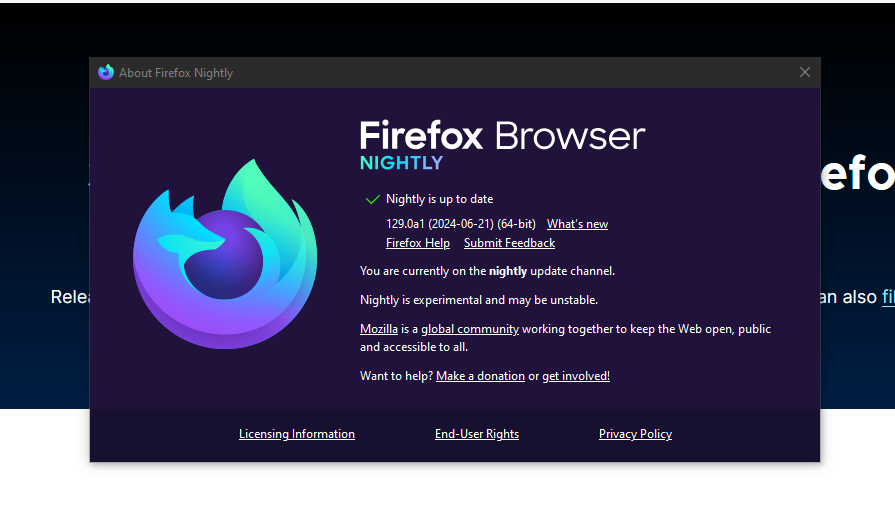Click the Make a donation link
The width and height of the screenshot is (895, 515).
point(480,376)
